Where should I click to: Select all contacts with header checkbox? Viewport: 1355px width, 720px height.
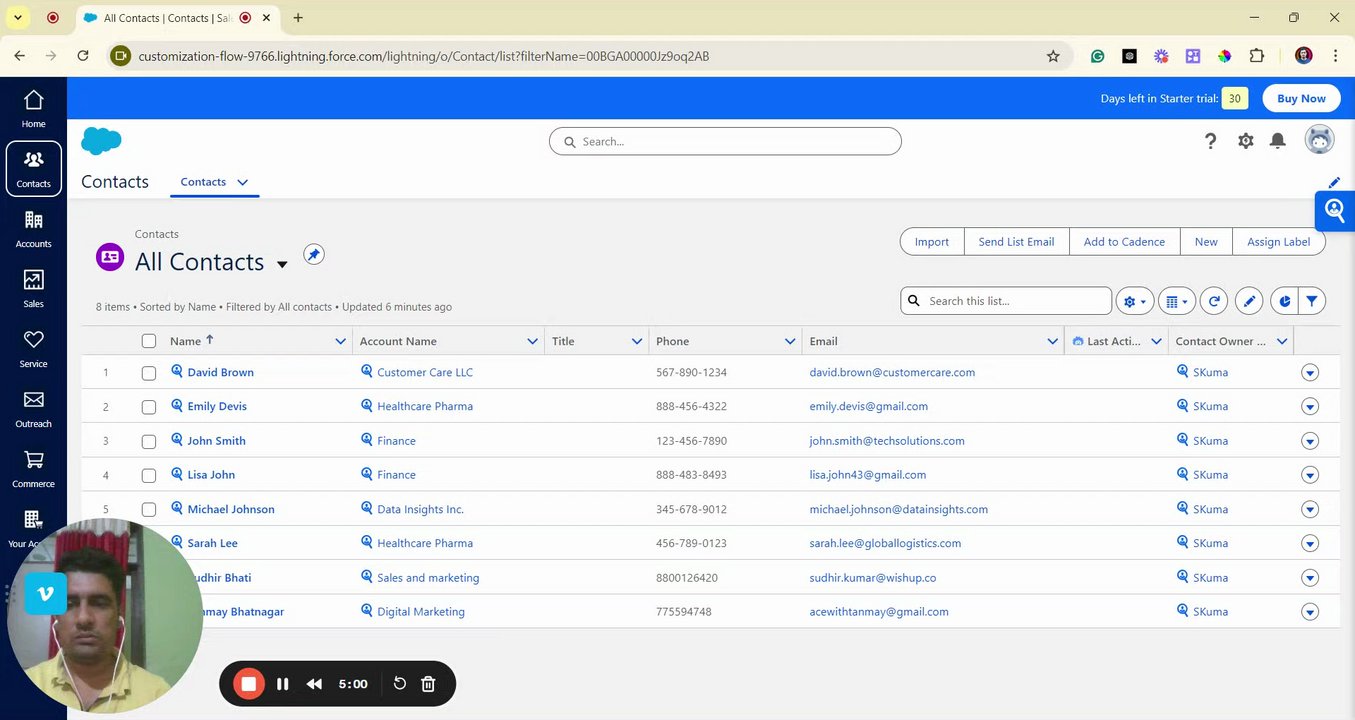pyautogui.click(x=149, y=341)
